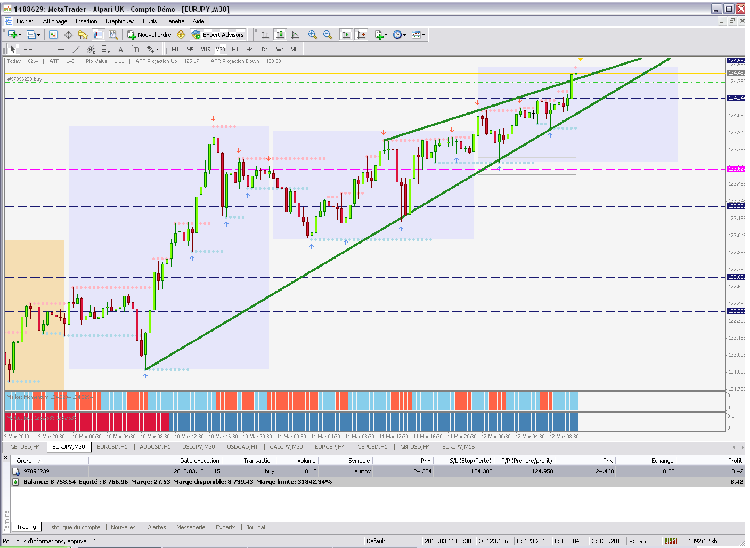Switch to the M5 timeframe

(189, 49)
